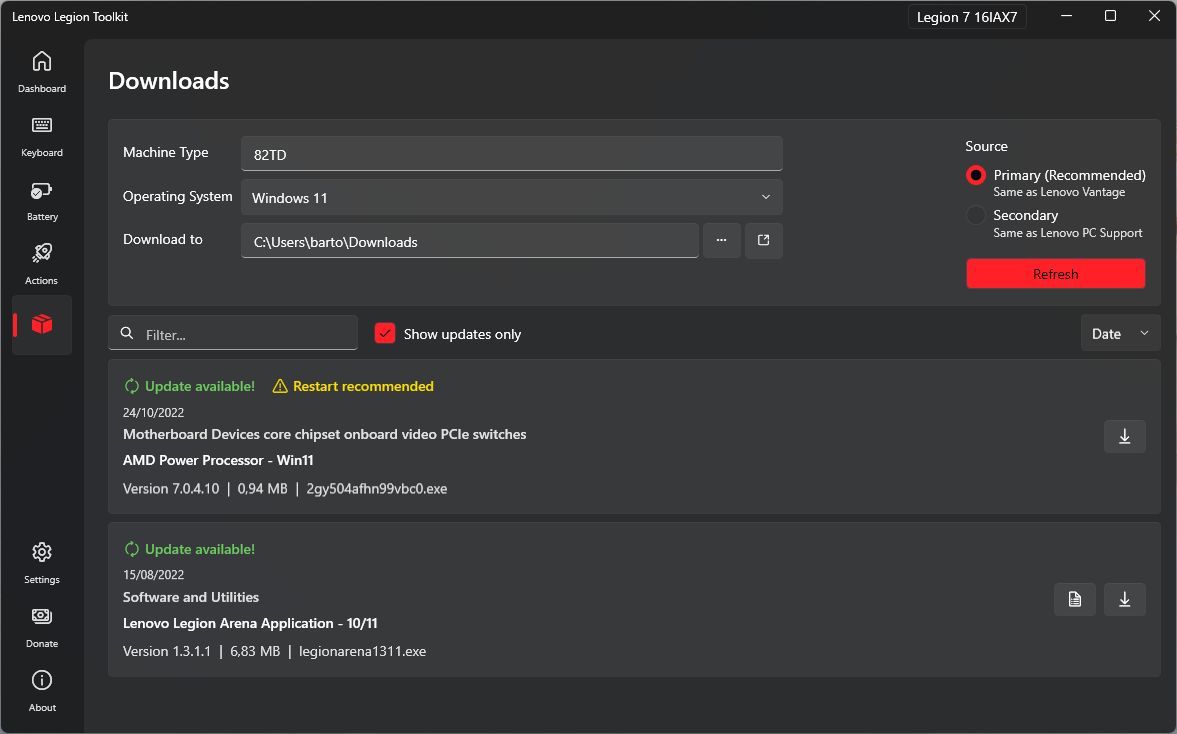Open the About page
The width and height of the screenshot is (1177, 734).
pos(42,690)
